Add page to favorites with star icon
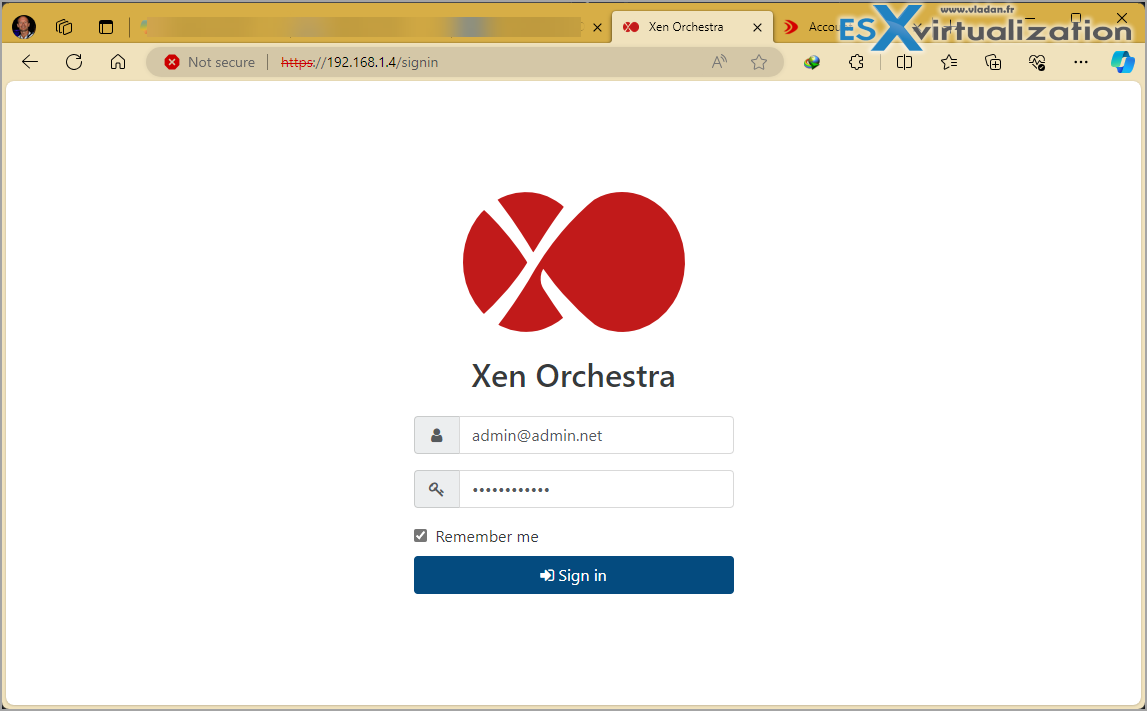The height and width of the screenshot is (711, 1147). pyautogui.click(x=759, y=62)
